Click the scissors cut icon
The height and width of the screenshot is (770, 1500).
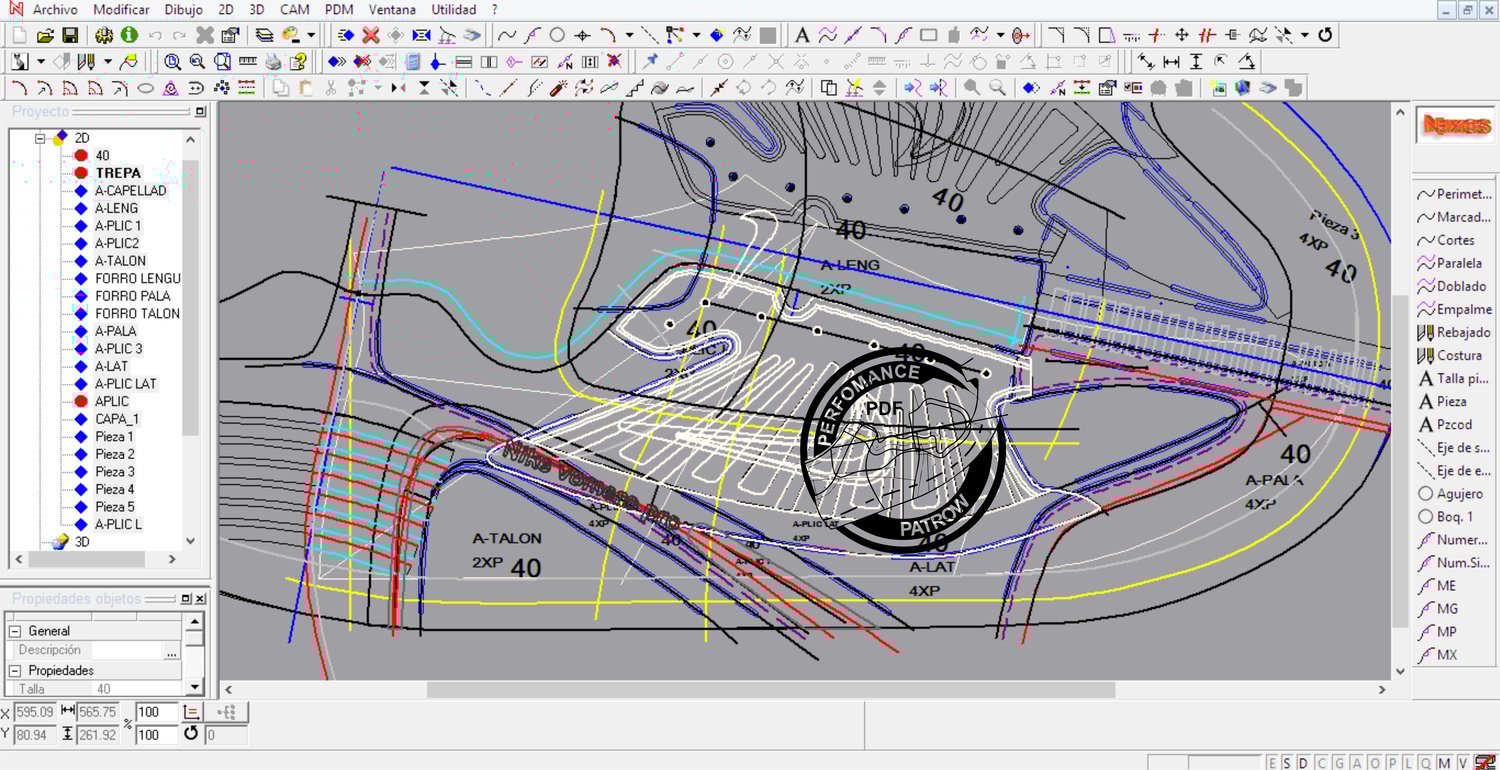pos(331,88)
